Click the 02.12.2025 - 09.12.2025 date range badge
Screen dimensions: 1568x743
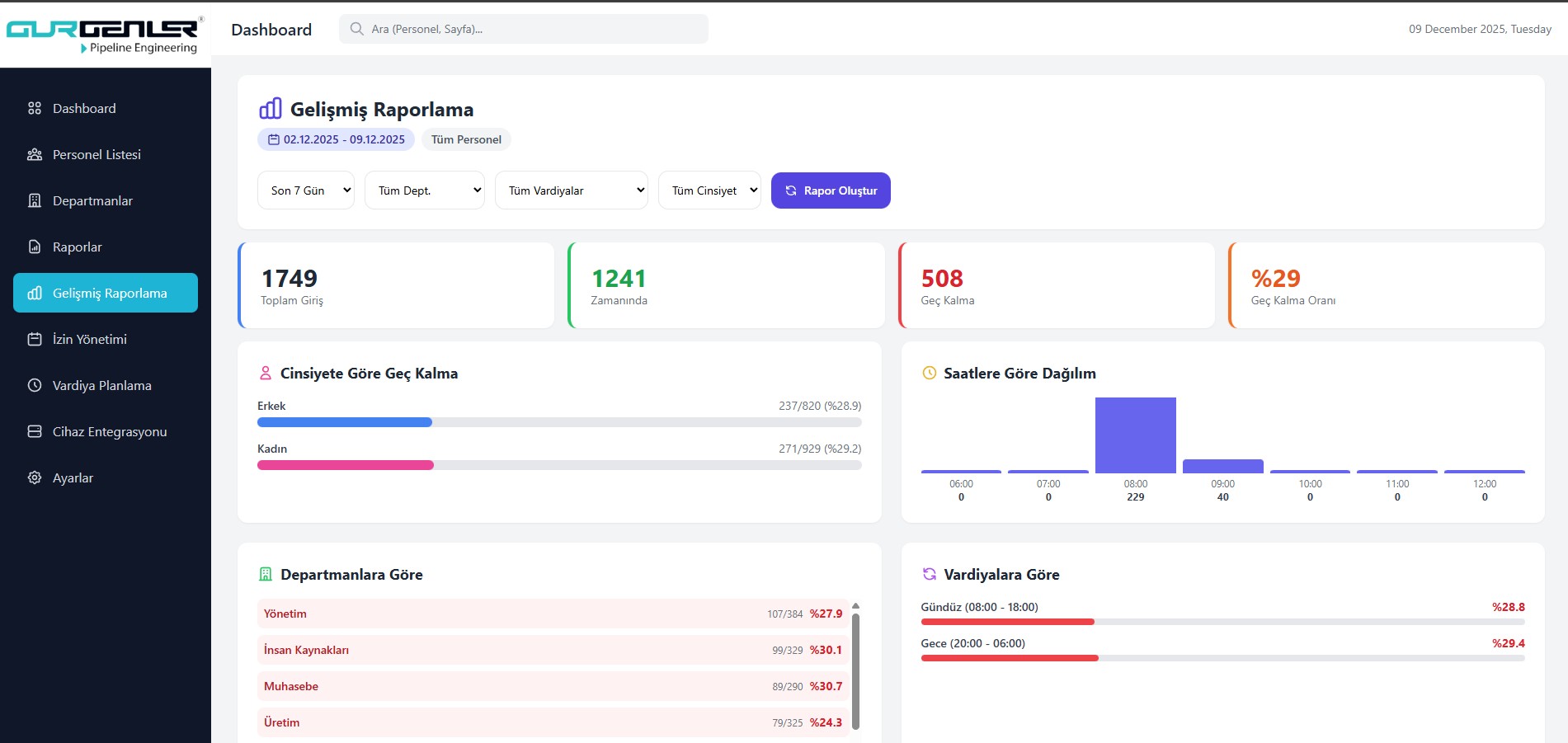[337, 139]
